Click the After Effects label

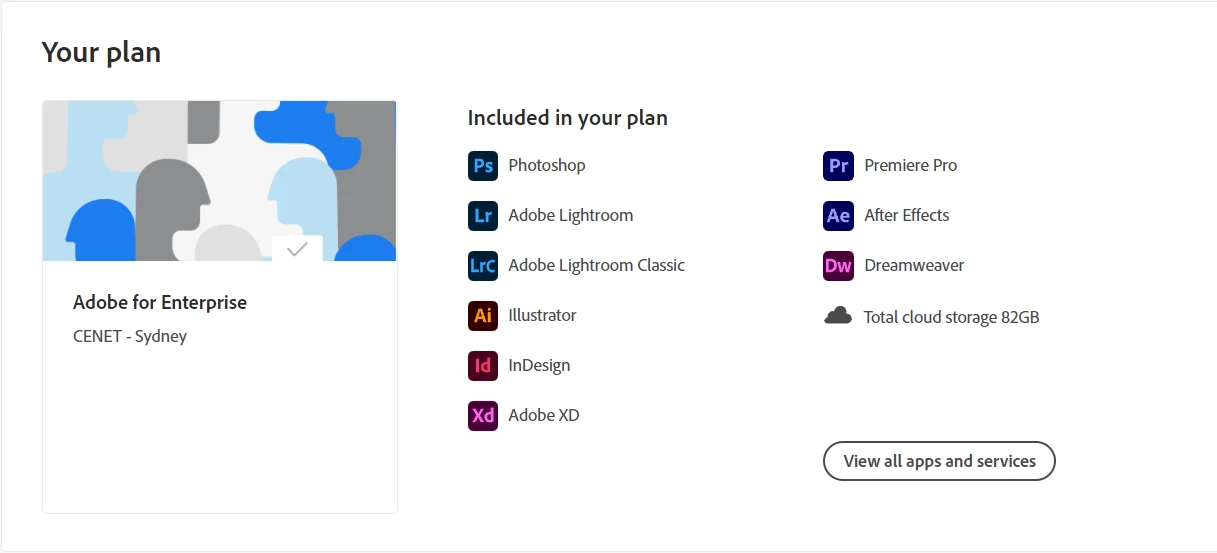[907, 215]
